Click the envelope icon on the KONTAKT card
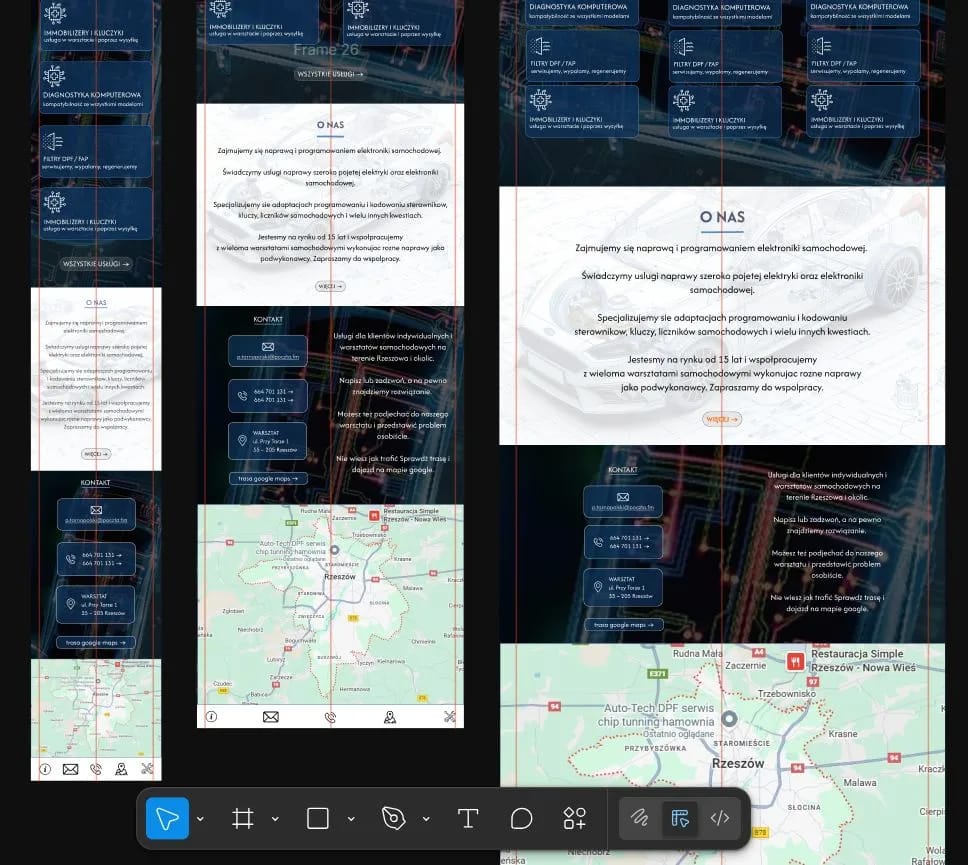This screenshot has height=865, width=968. point(268,349)
